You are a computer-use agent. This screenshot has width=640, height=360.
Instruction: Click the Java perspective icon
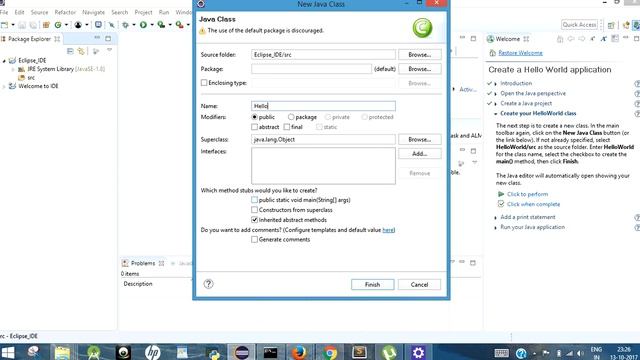click(636, 25)
